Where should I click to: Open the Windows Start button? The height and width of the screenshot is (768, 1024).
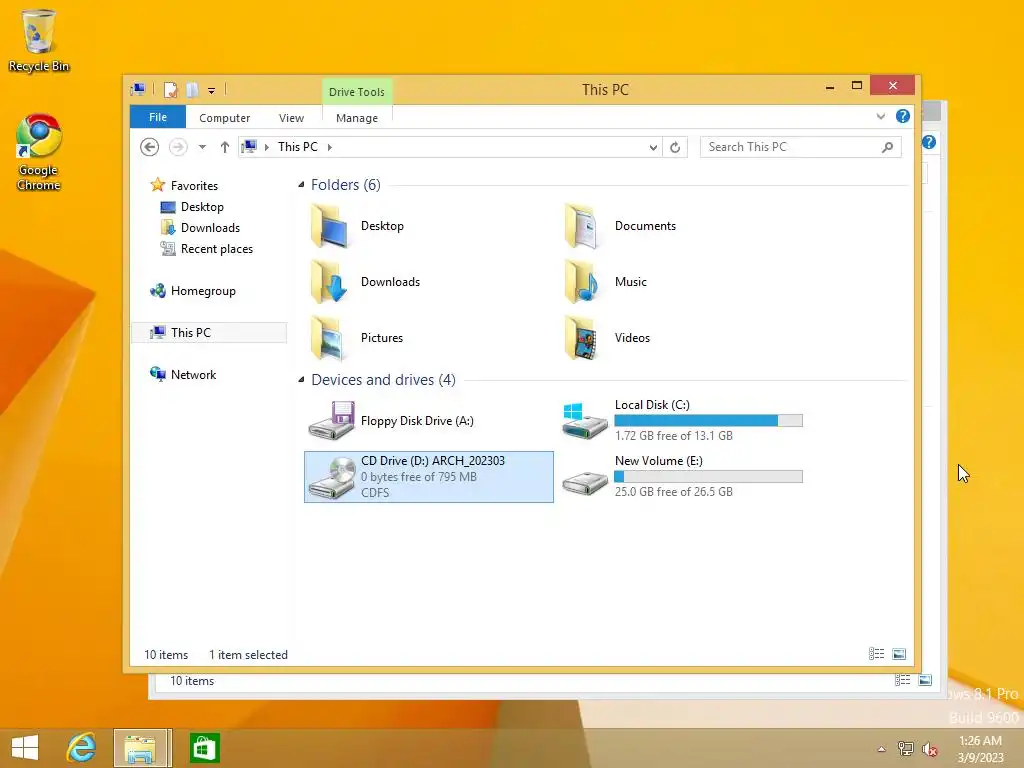click(25, 748)
